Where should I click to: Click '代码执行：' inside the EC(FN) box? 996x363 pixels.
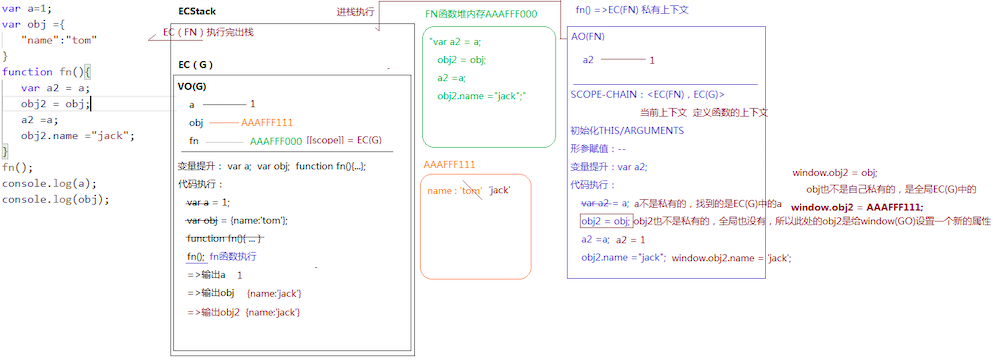point(593,185)
